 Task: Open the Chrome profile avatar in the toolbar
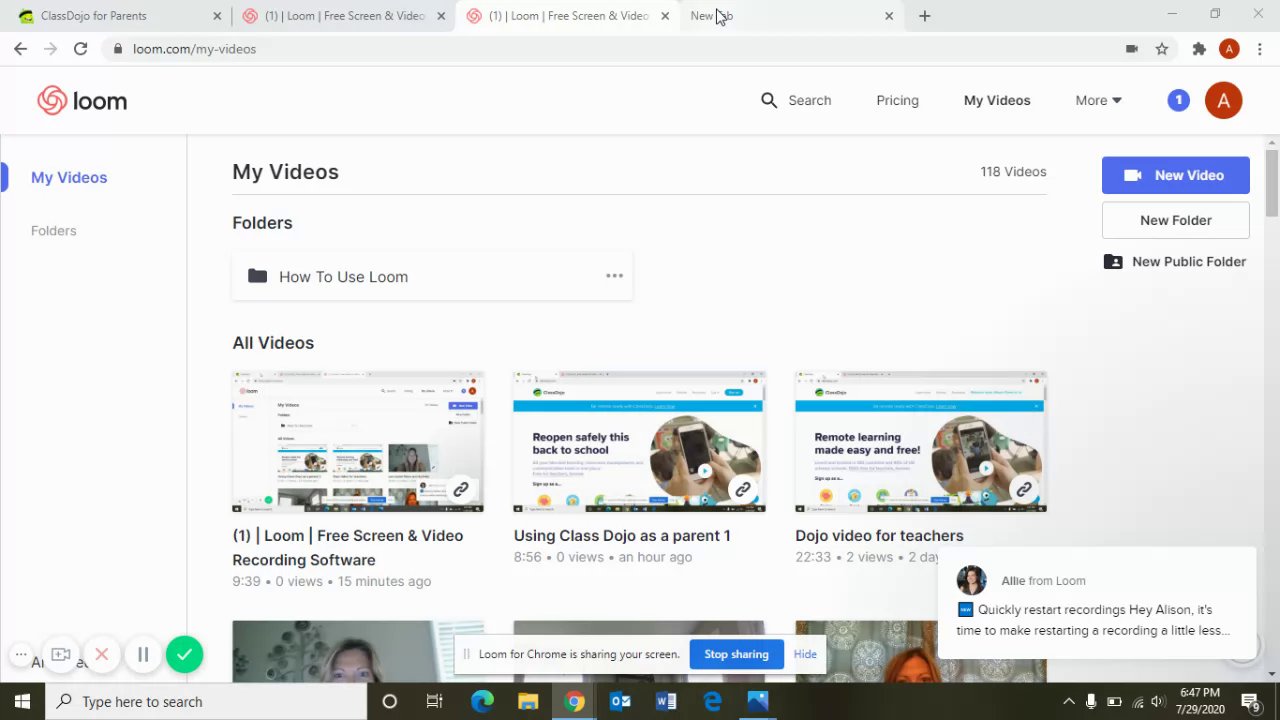pyautogui.click(x=1230, y=48)
